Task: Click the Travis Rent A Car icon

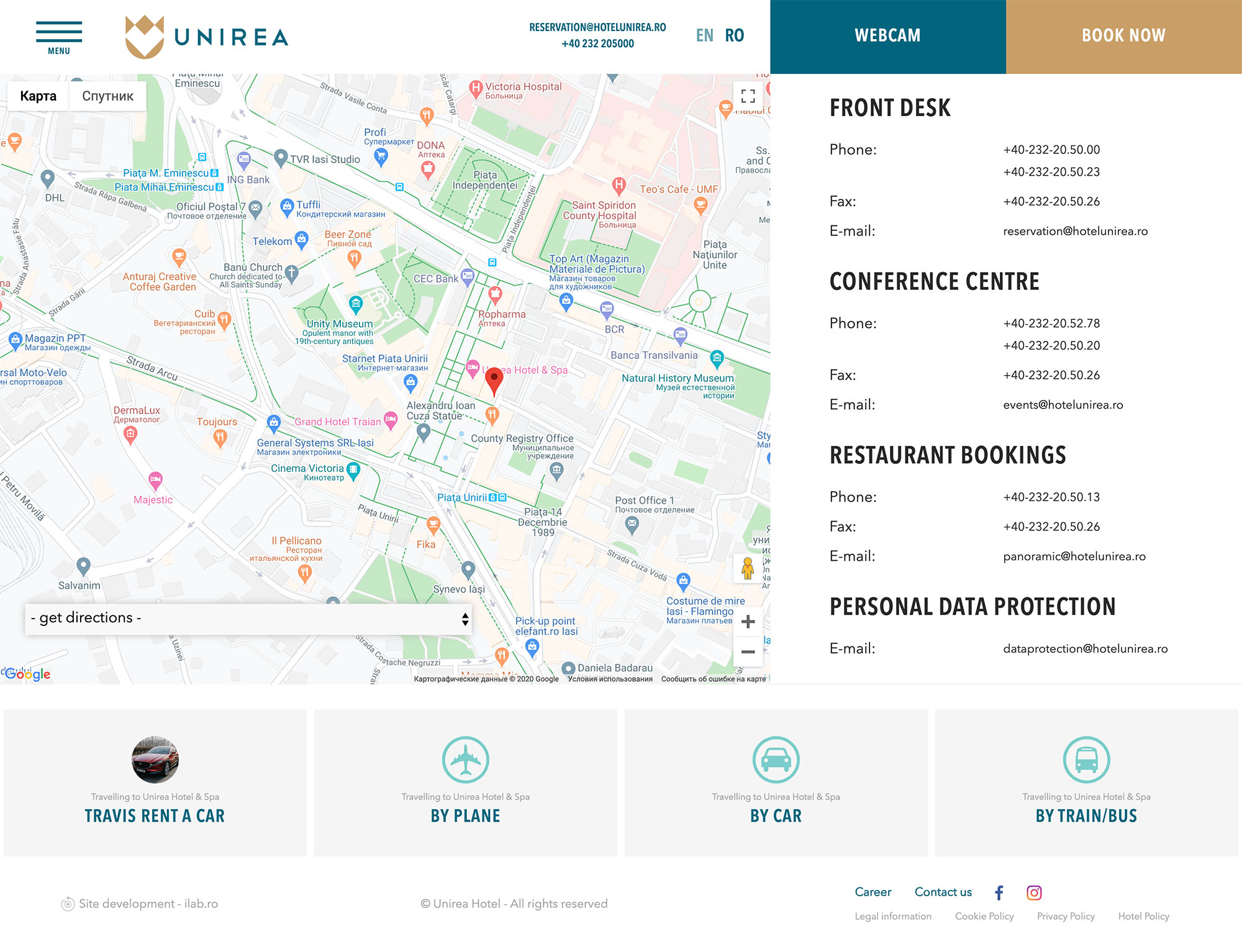Action: tap(156, 759)
